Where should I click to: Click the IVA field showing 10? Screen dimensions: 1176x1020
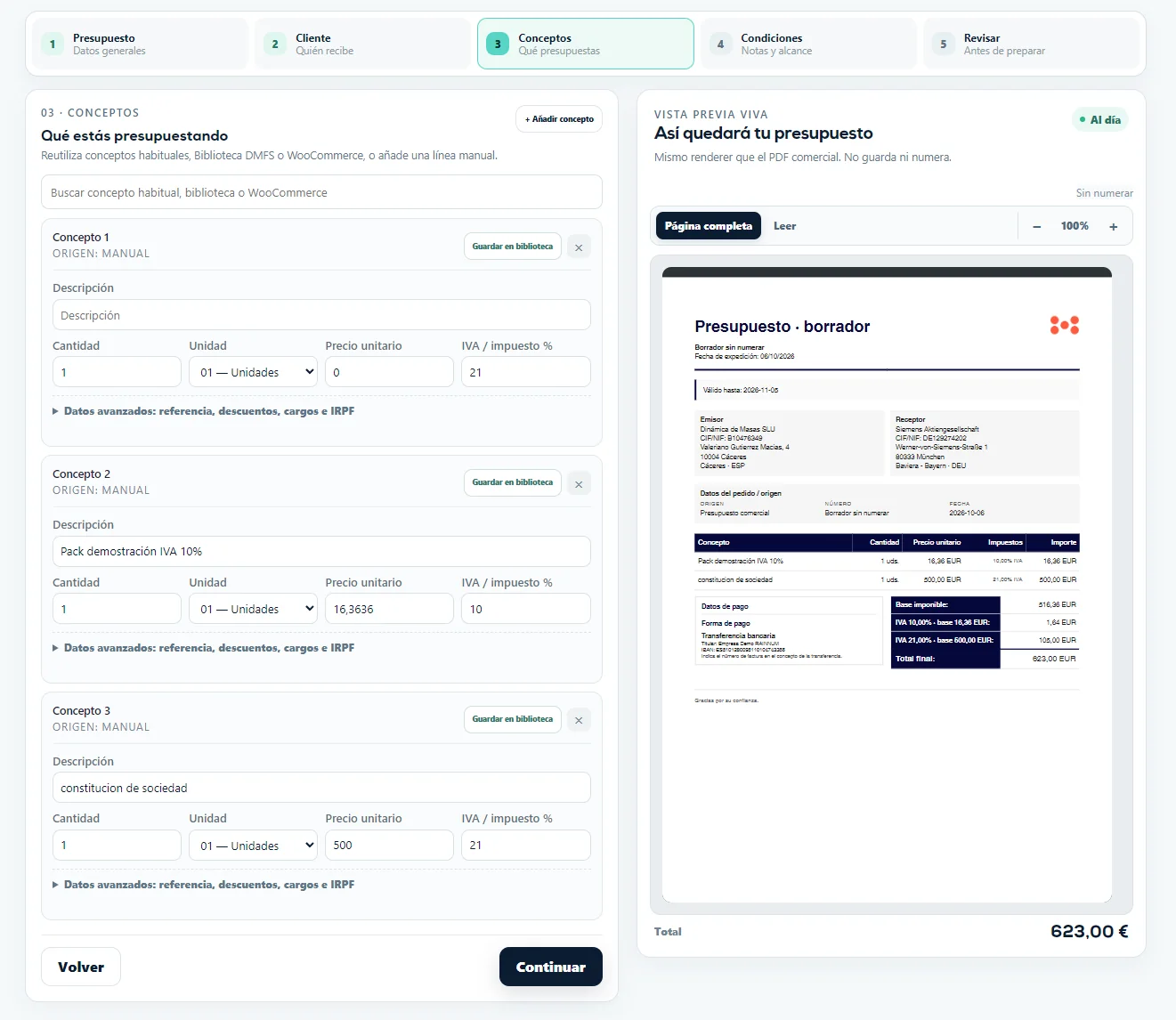[525, 609]
